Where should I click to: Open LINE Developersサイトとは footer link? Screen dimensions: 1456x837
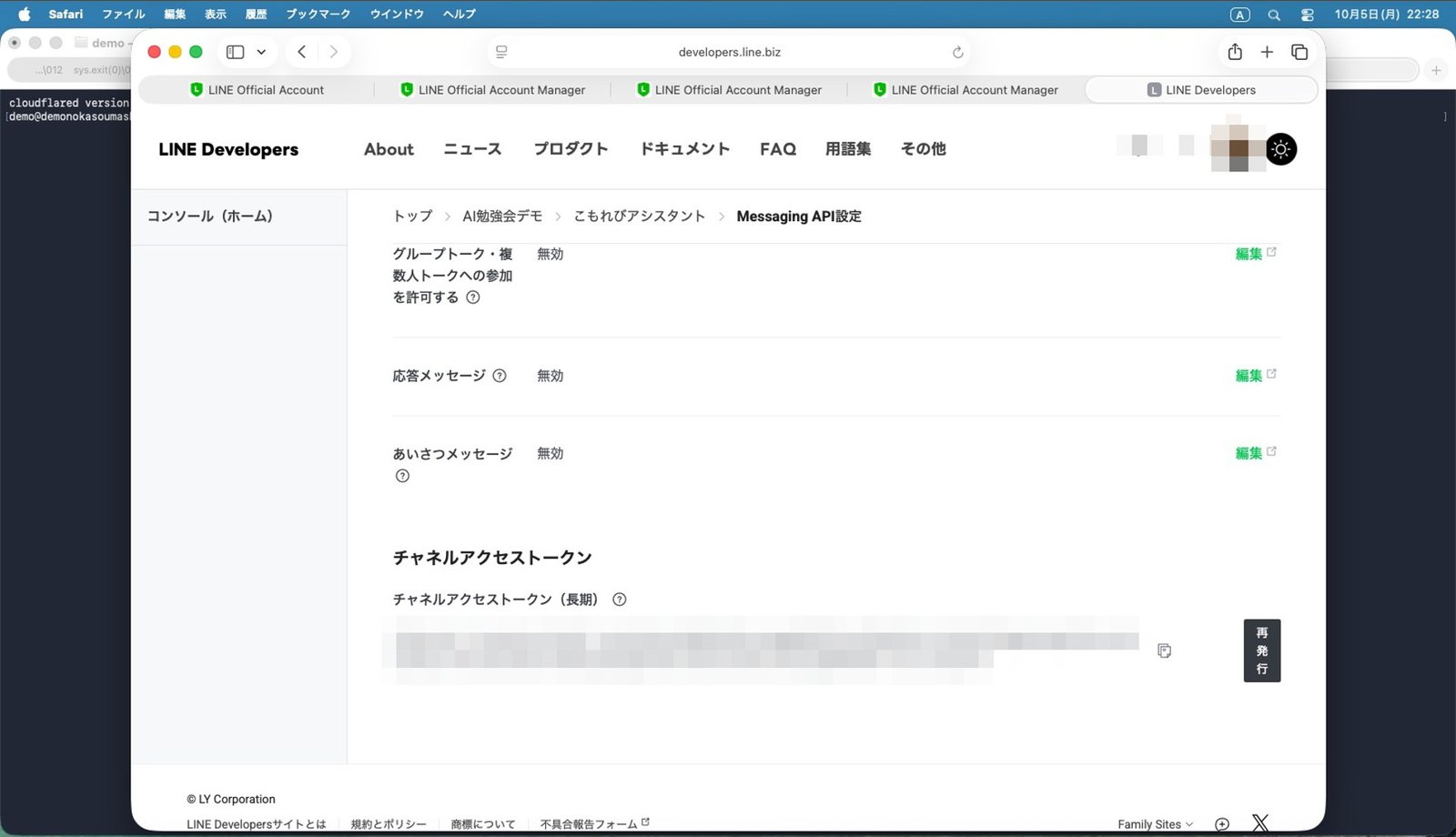256,824
